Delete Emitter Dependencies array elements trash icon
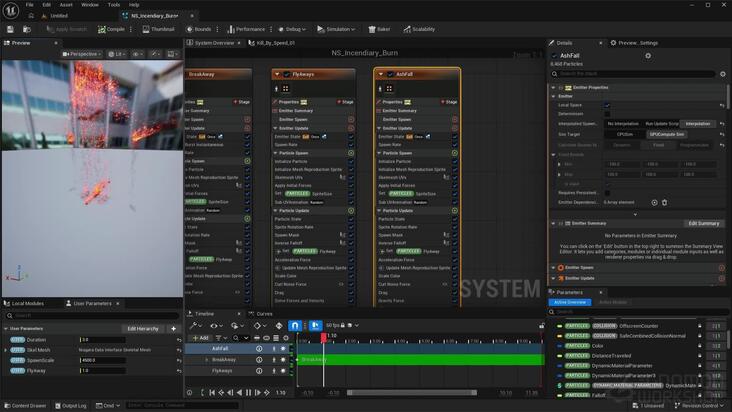Image resolution: width=732 pixels, height=412 pixels. [x=664, y=203]
